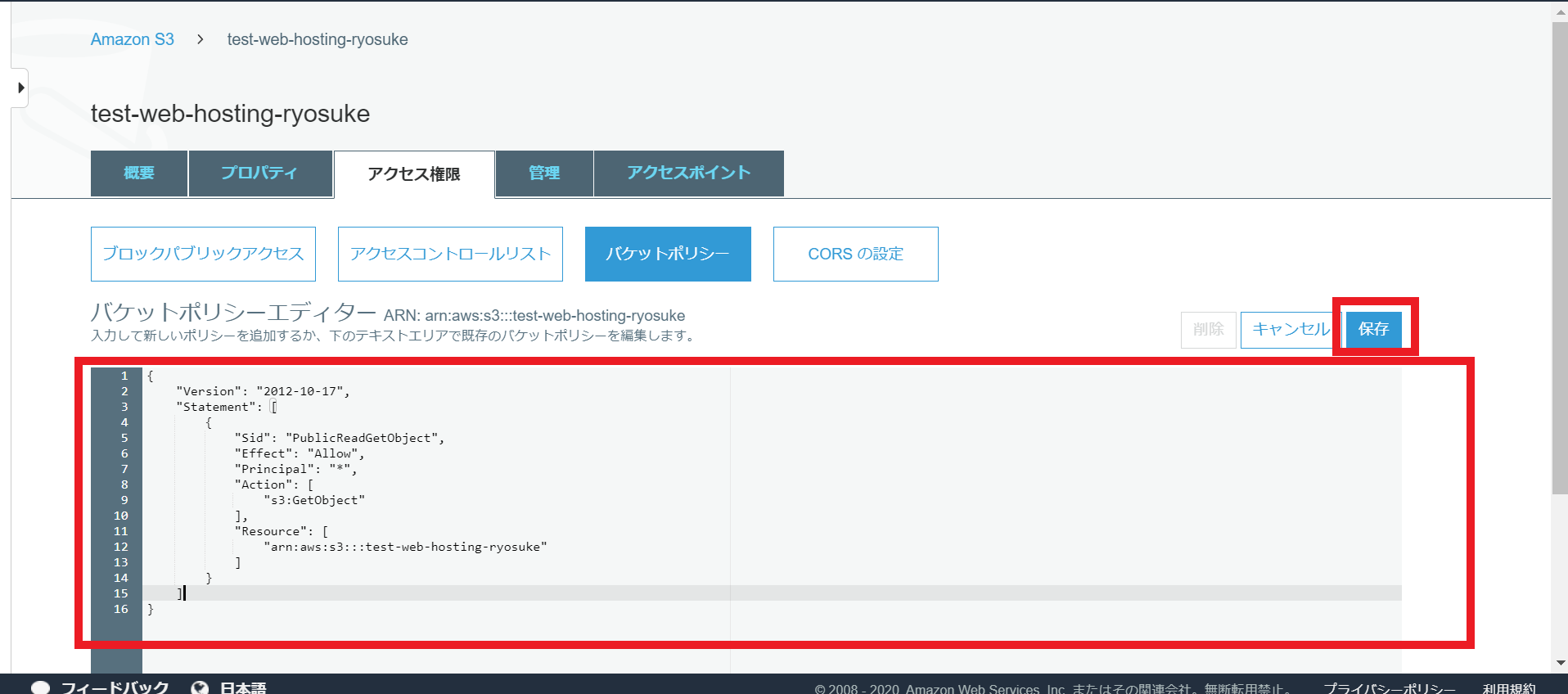Switch to the プロパティ tab
This screenshot has width=1568, height=694.
tap(260, 173)
